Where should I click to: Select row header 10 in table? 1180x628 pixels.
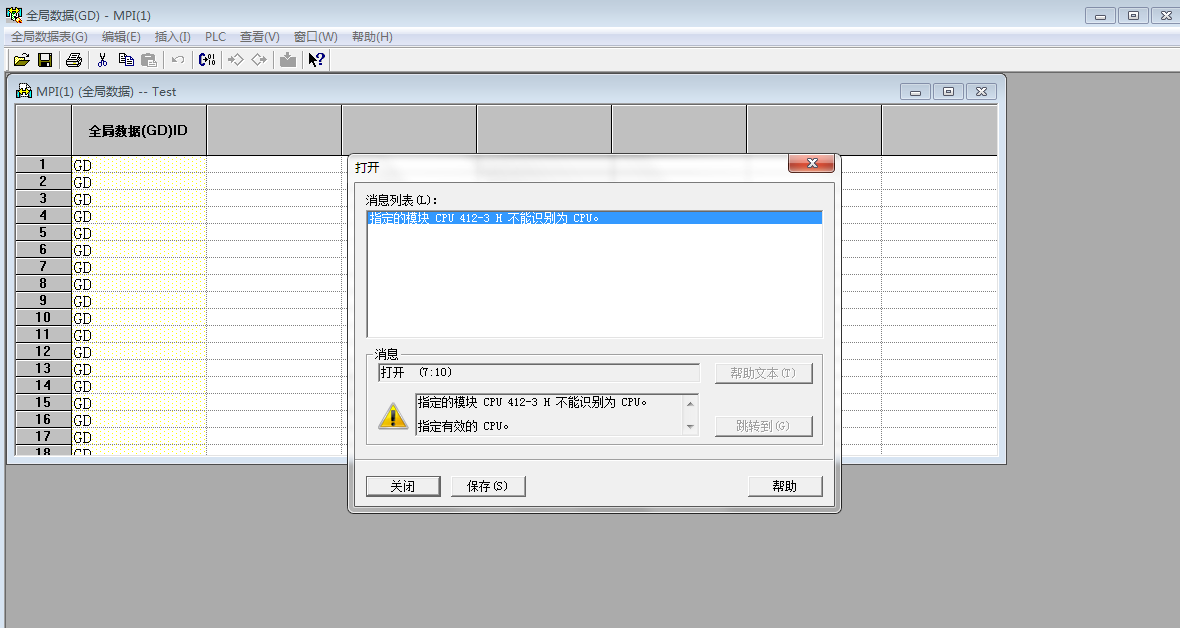tap(43, 317)
